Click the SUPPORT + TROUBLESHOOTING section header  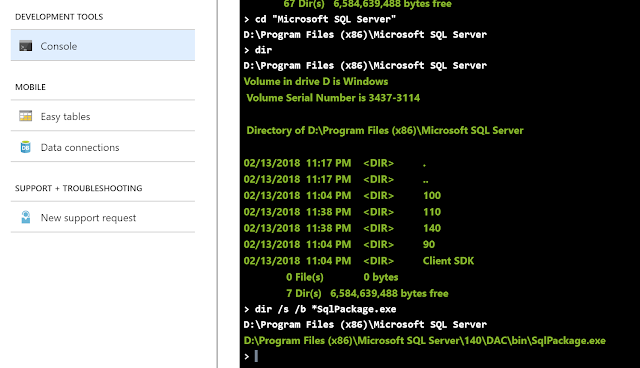pos(79,188)
